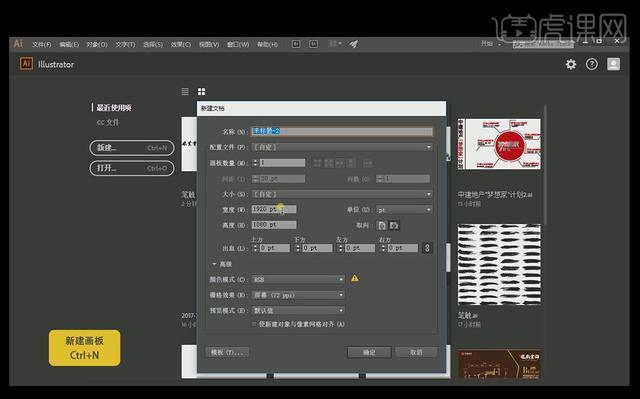Click the 宽度 width field showing 1920 pt
This screenshot has width=640, height=399.
point(274,209)
